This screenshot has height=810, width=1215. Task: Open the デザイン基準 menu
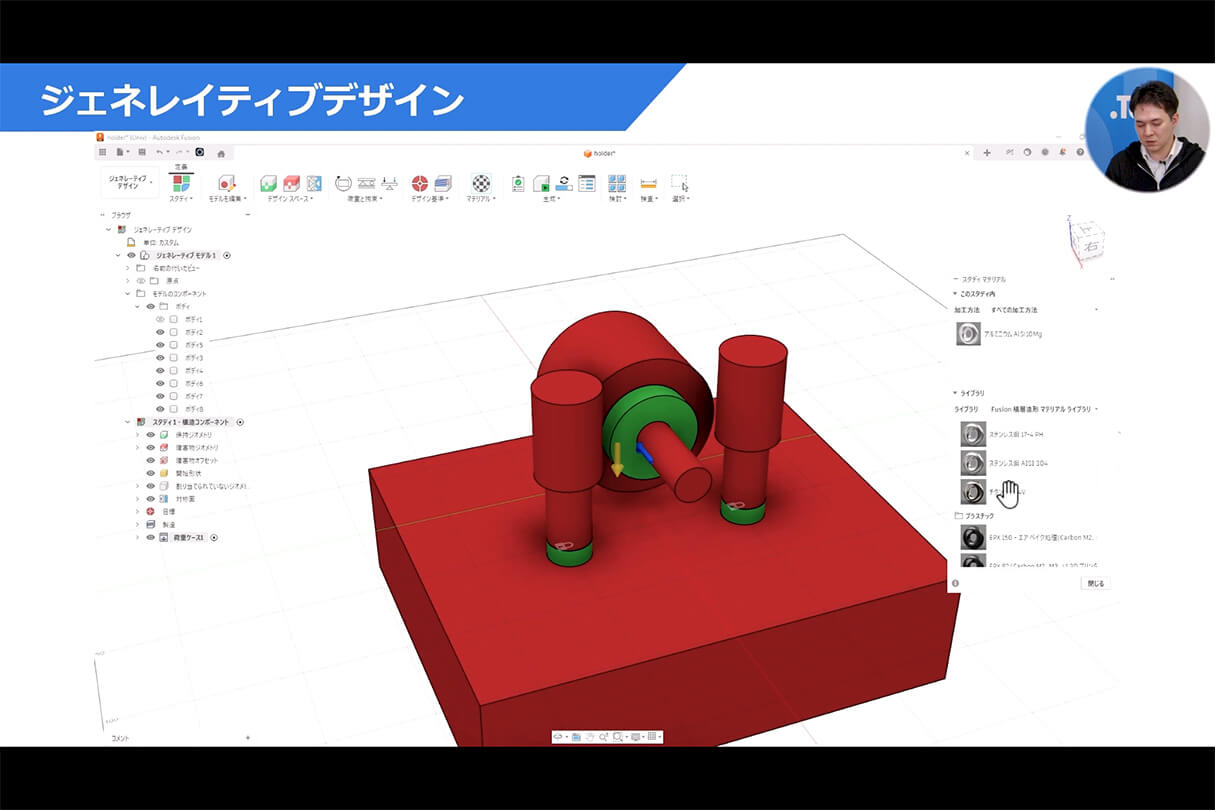click(431, 199)
